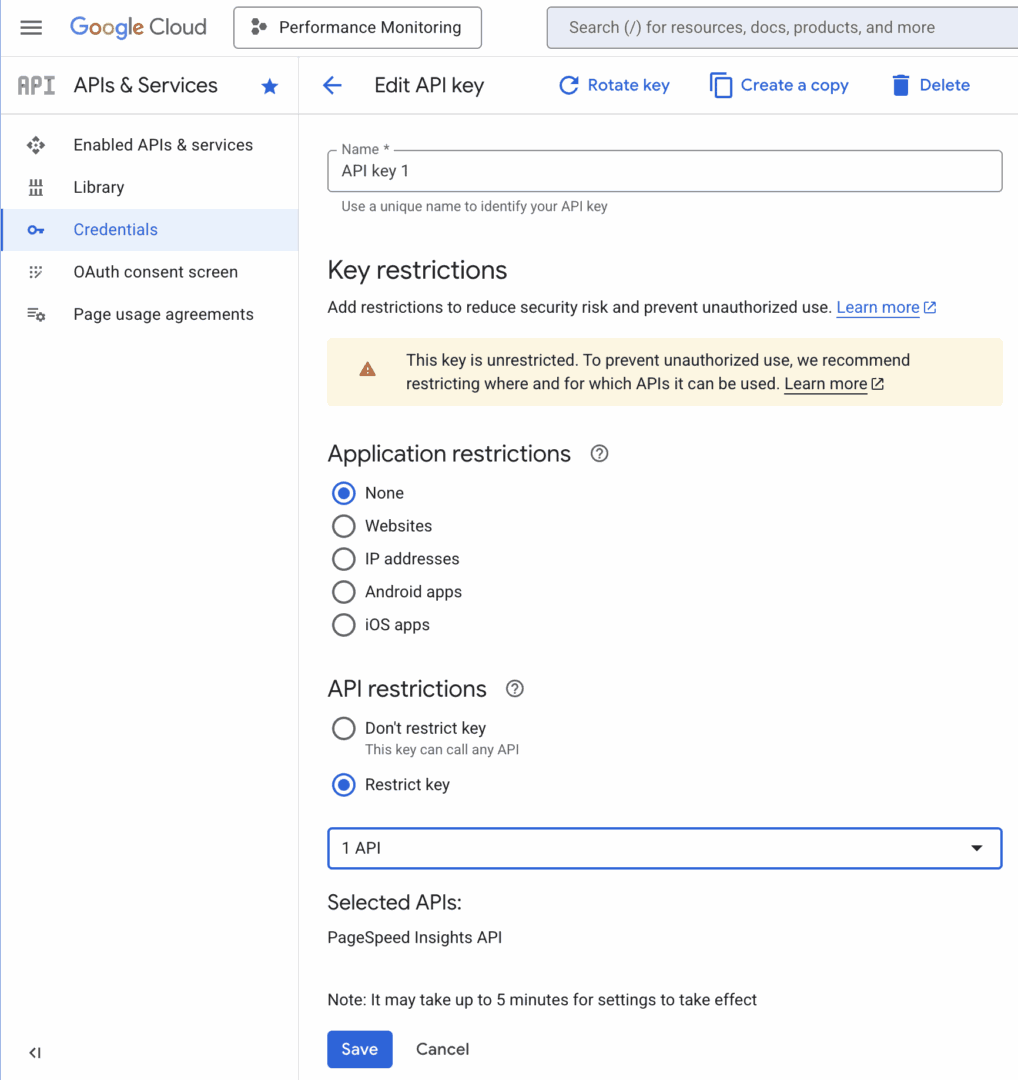Collapse the left sidebar
Viewport: 1018px width, 1080px height.
[34, 1052]
